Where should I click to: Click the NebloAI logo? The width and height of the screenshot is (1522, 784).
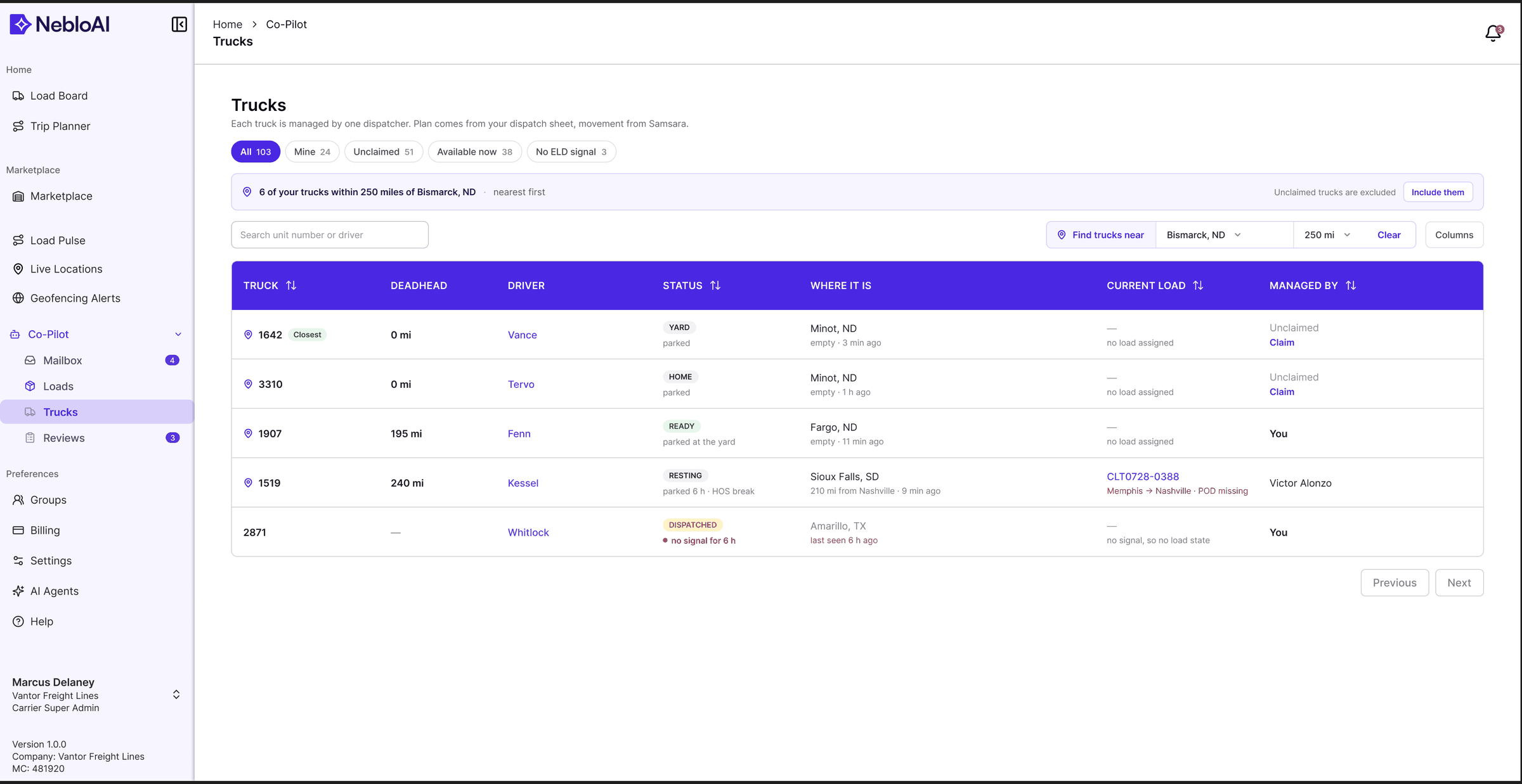coord(60,24)
